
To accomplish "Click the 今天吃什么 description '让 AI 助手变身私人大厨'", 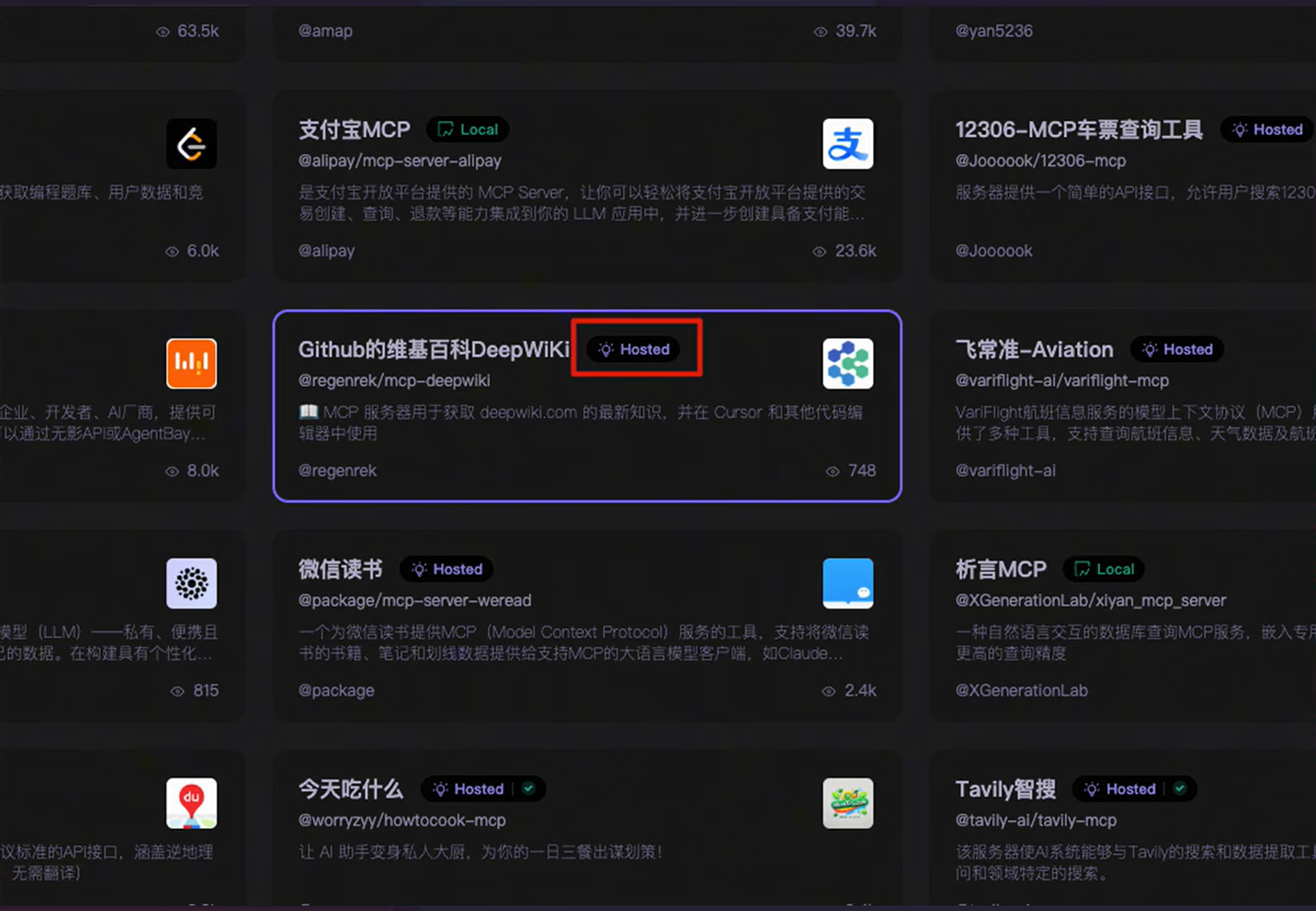I will coord(481,852).
